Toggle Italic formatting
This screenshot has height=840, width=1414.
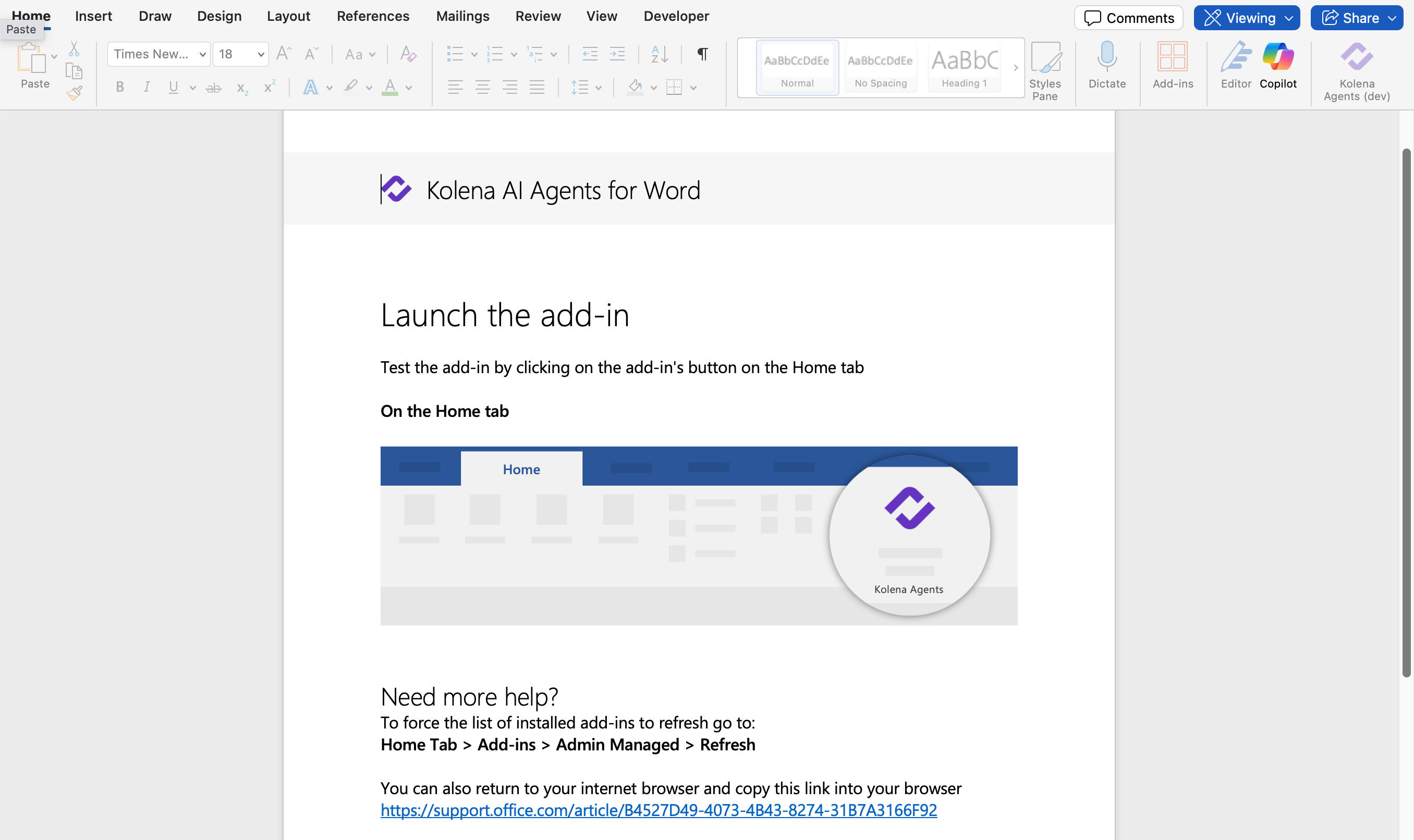[x=147, y=87]
